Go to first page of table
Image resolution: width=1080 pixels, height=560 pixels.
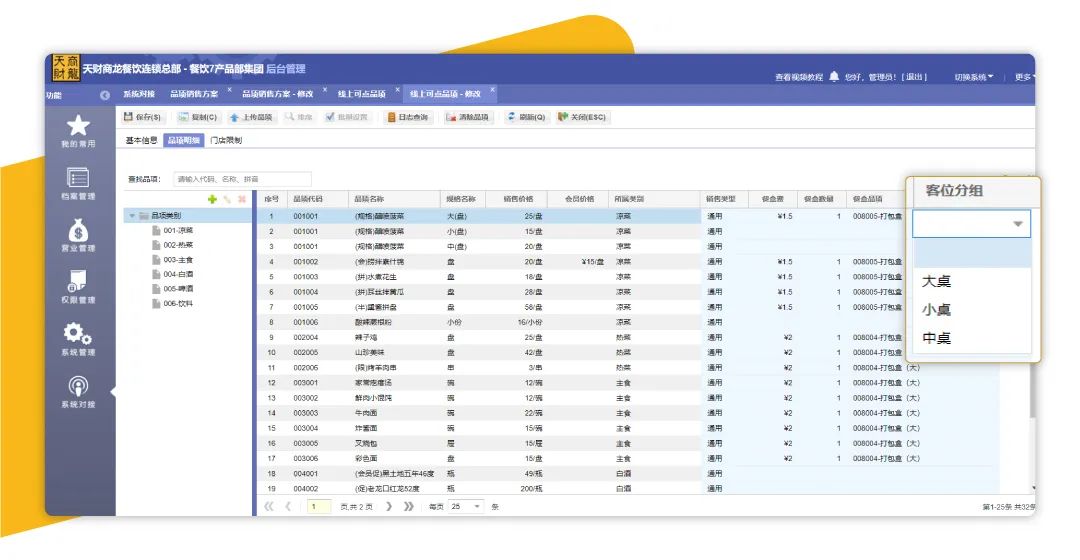pos(269,506)
